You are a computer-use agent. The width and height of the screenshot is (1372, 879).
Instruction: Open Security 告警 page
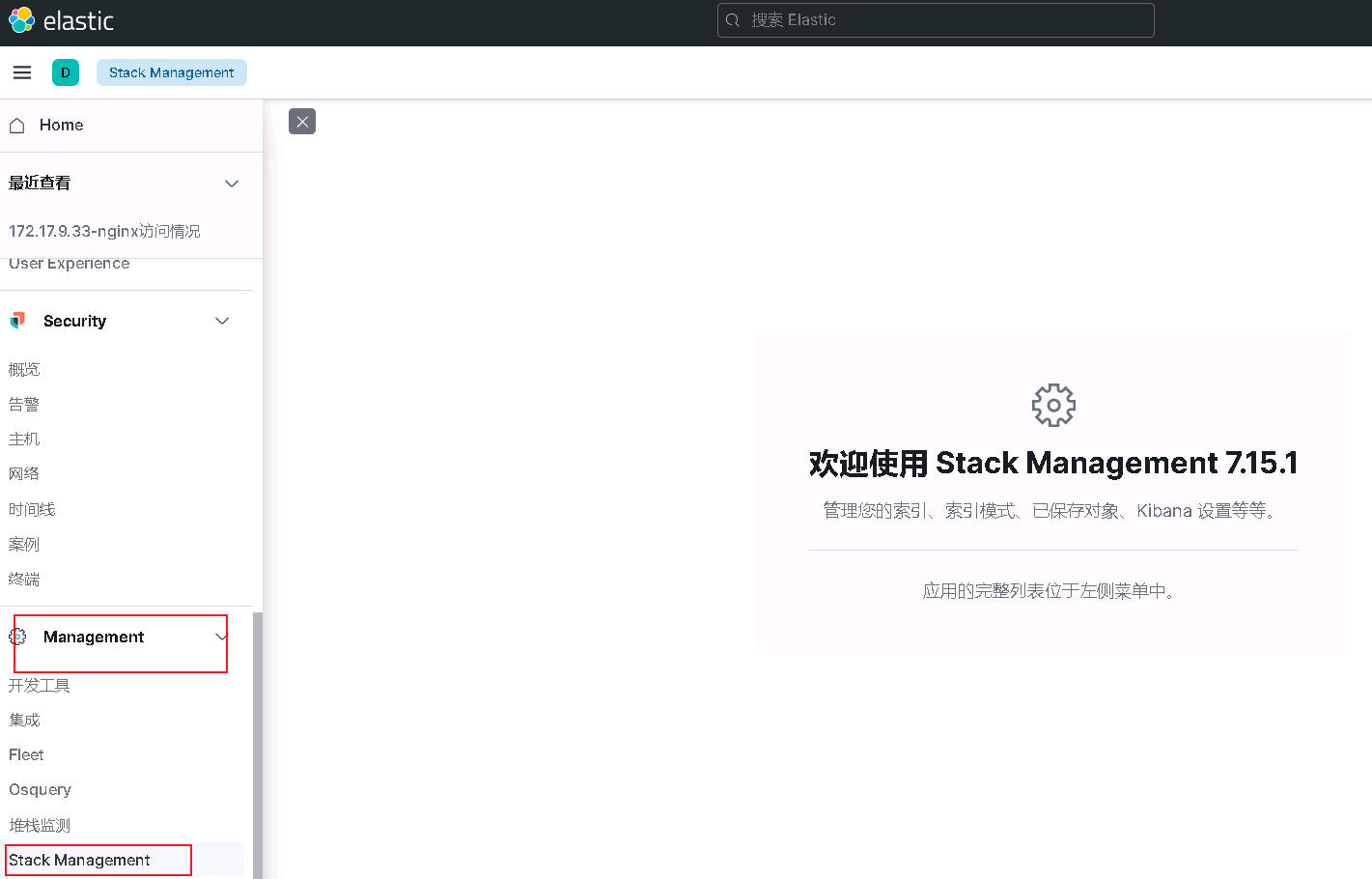click(x=24, y=405)
